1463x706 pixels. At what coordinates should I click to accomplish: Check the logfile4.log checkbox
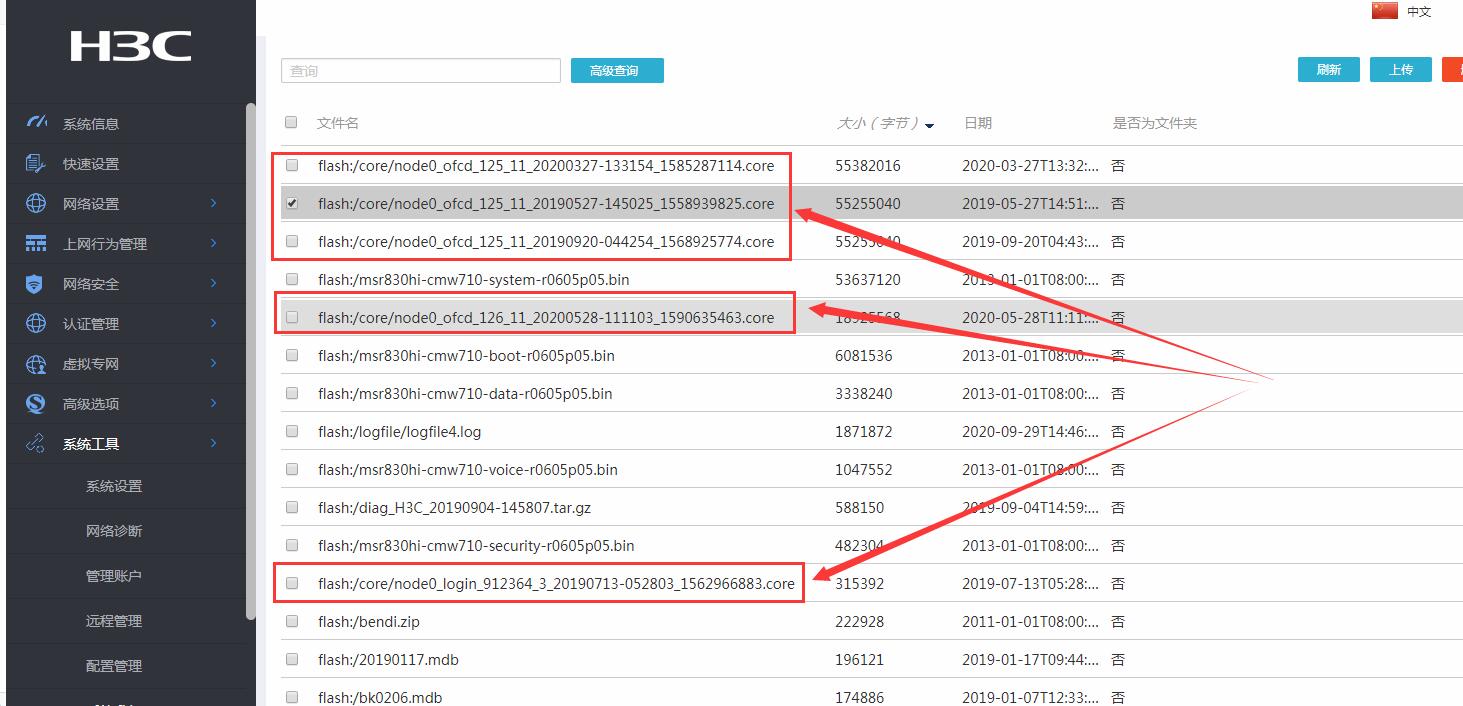[292, 431]
